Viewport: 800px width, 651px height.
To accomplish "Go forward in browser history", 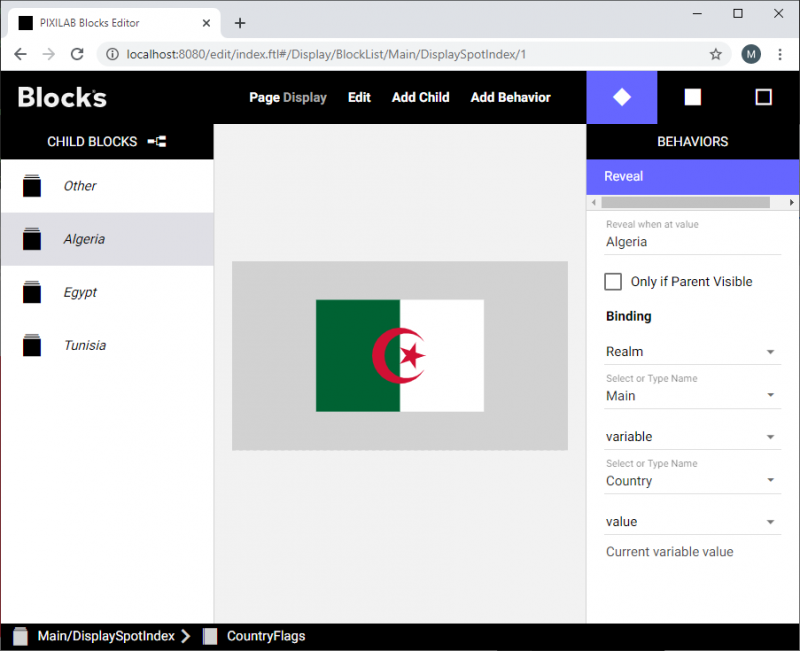I will [49, 54].
